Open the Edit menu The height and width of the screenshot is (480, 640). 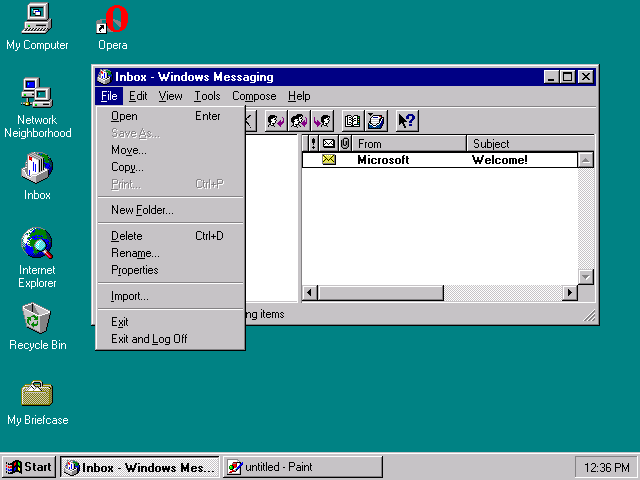tap(138, 96)
